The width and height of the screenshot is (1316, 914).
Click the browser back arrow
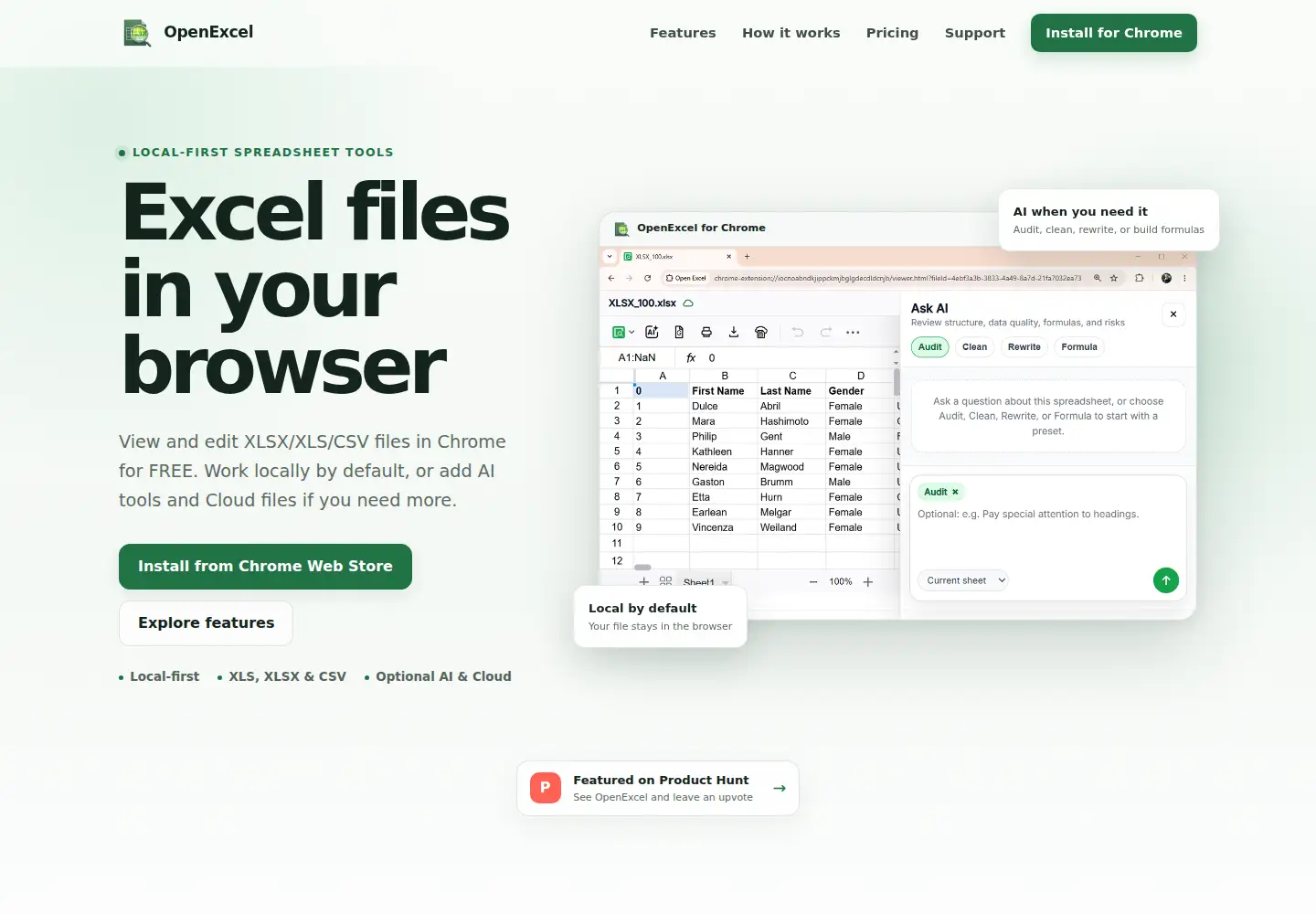[611, 278]
